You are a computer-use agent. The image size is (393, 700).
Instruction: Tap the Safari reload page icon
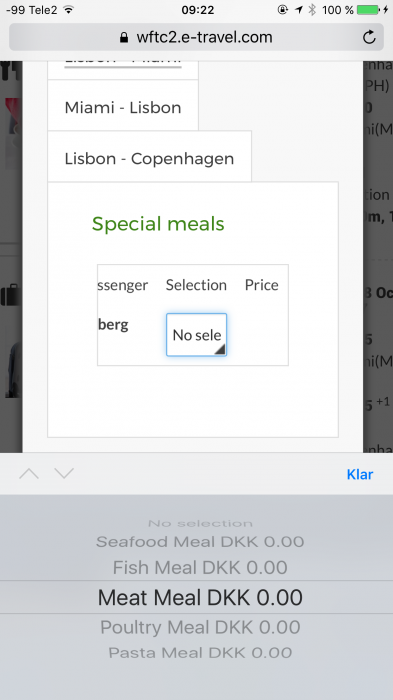click(369, 37)
